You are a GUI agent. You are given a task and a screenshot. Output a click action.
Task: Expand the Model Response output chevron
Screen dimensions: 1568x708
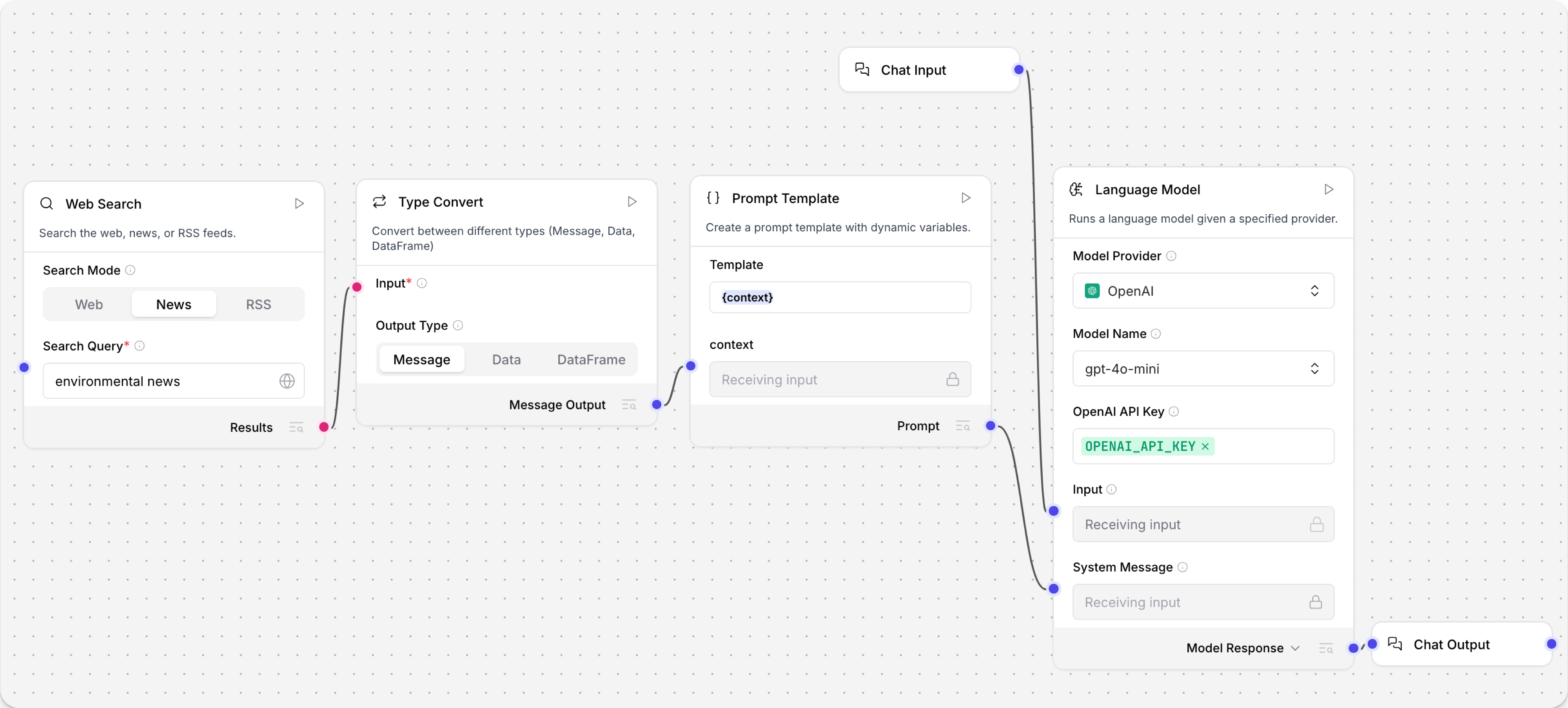1295,648
